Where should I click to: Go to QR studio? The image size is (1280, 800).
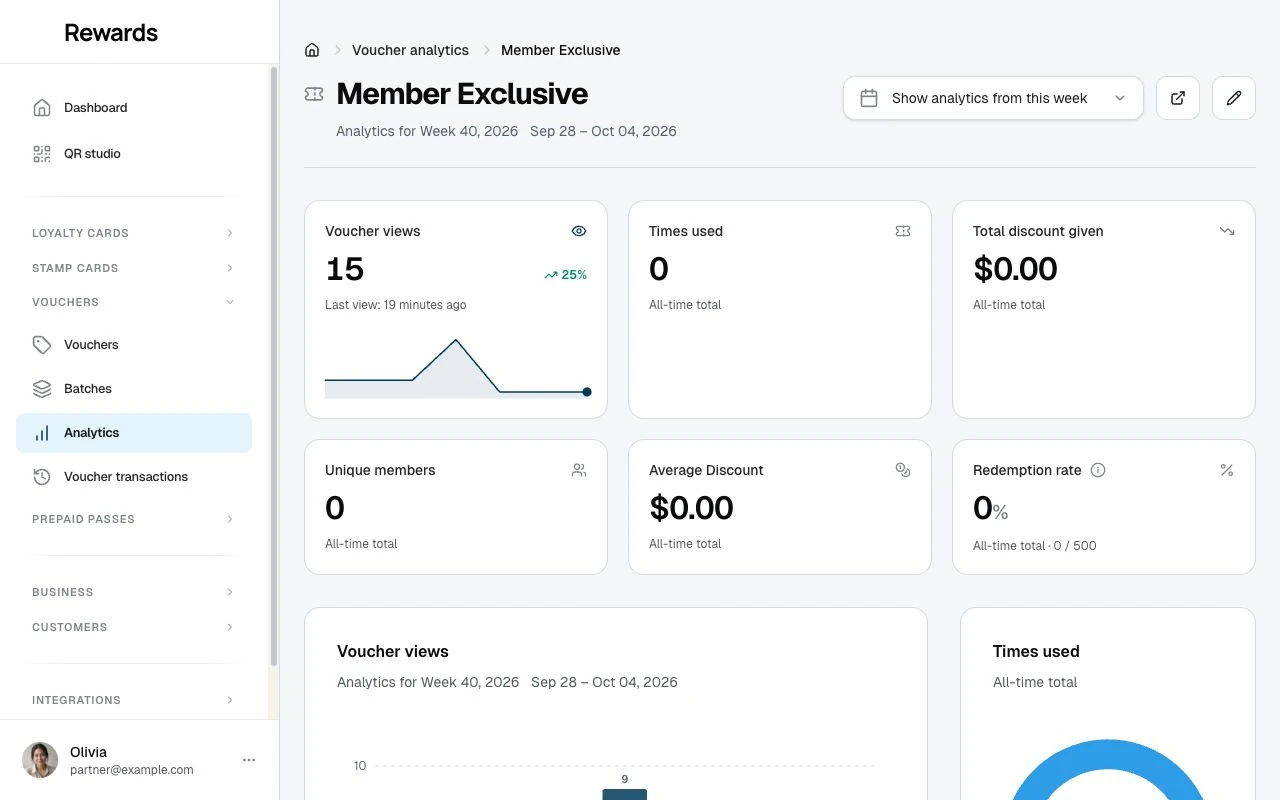coord(134,154)
